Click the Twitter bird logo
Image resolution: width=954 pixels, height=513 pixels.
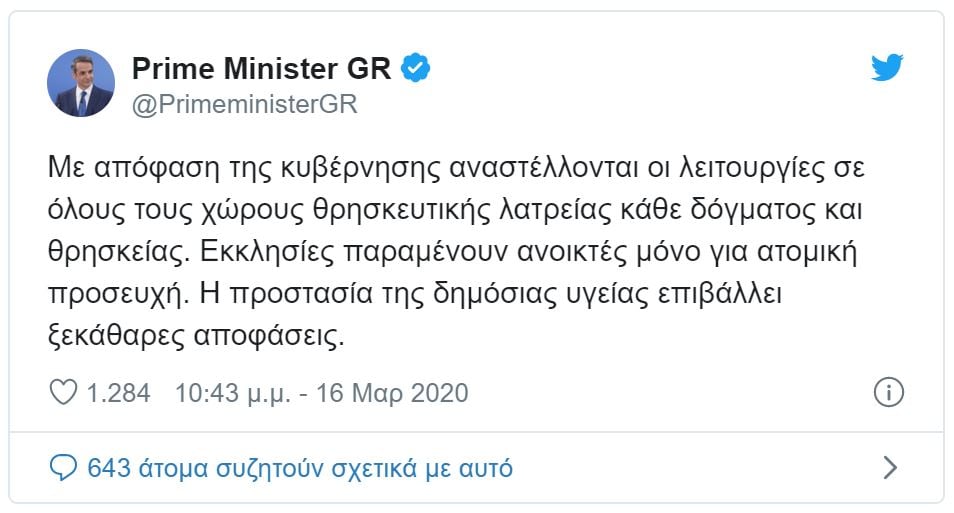point(886,67)
